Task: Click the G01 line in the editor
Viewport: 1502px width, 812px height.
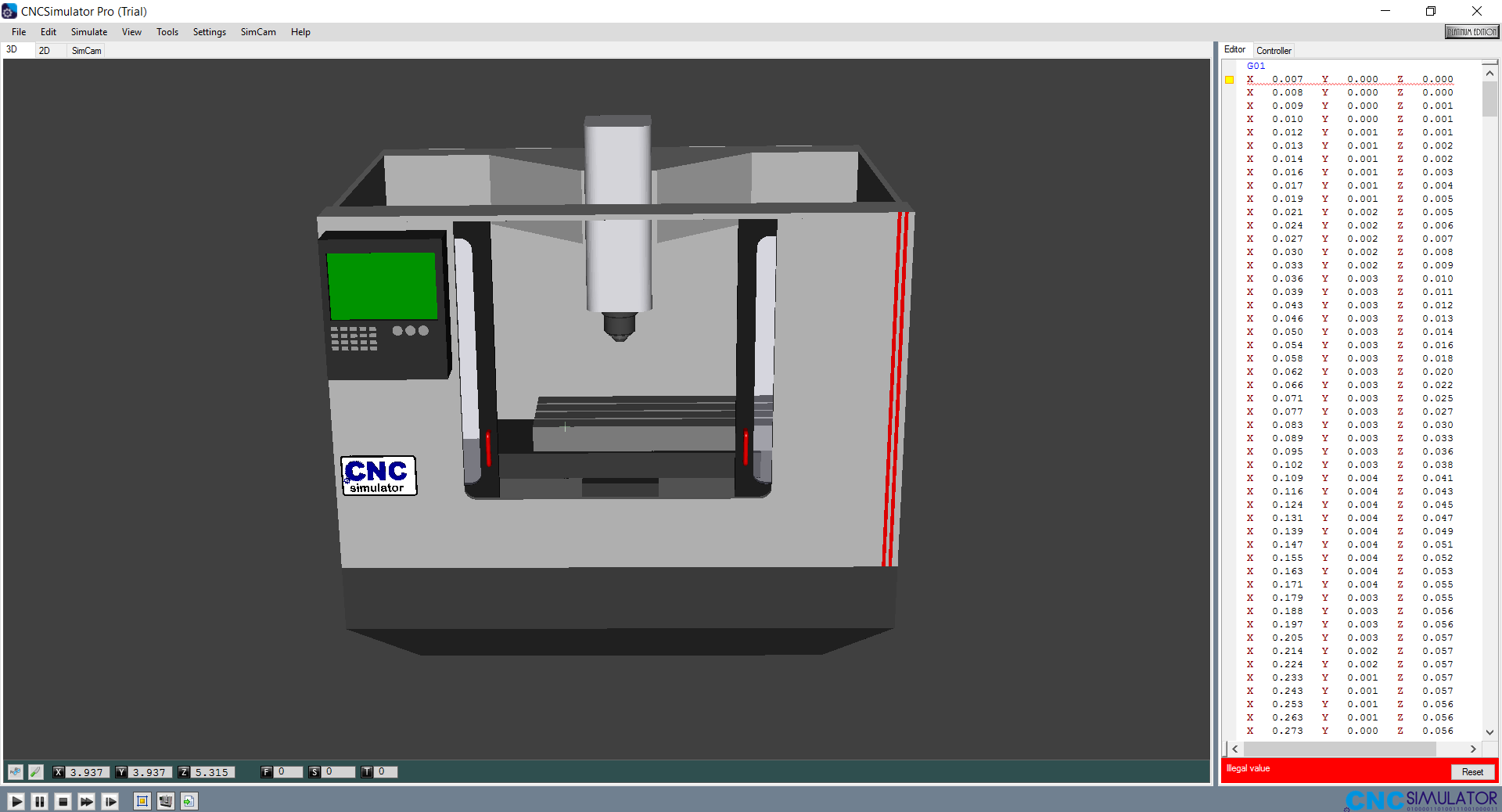Action: (x=1256, y=66)
